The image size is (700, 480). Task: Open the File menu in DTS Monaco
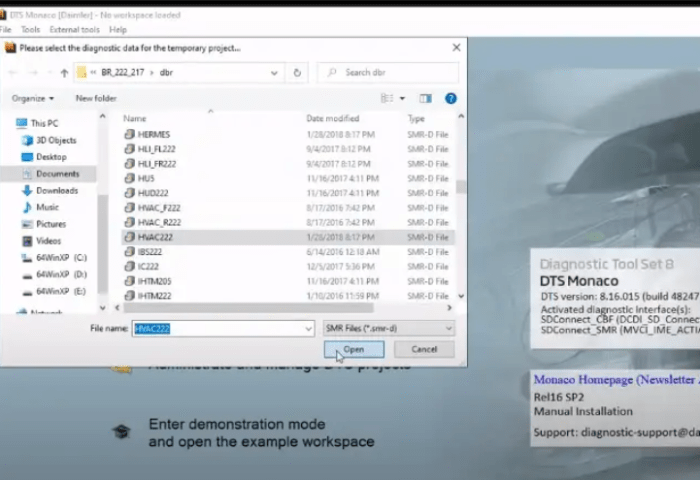pos(5,29)
